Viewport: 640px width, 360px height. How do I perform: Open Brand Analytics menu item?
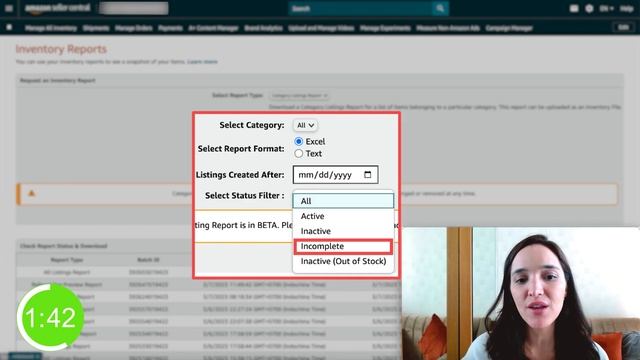263,28
